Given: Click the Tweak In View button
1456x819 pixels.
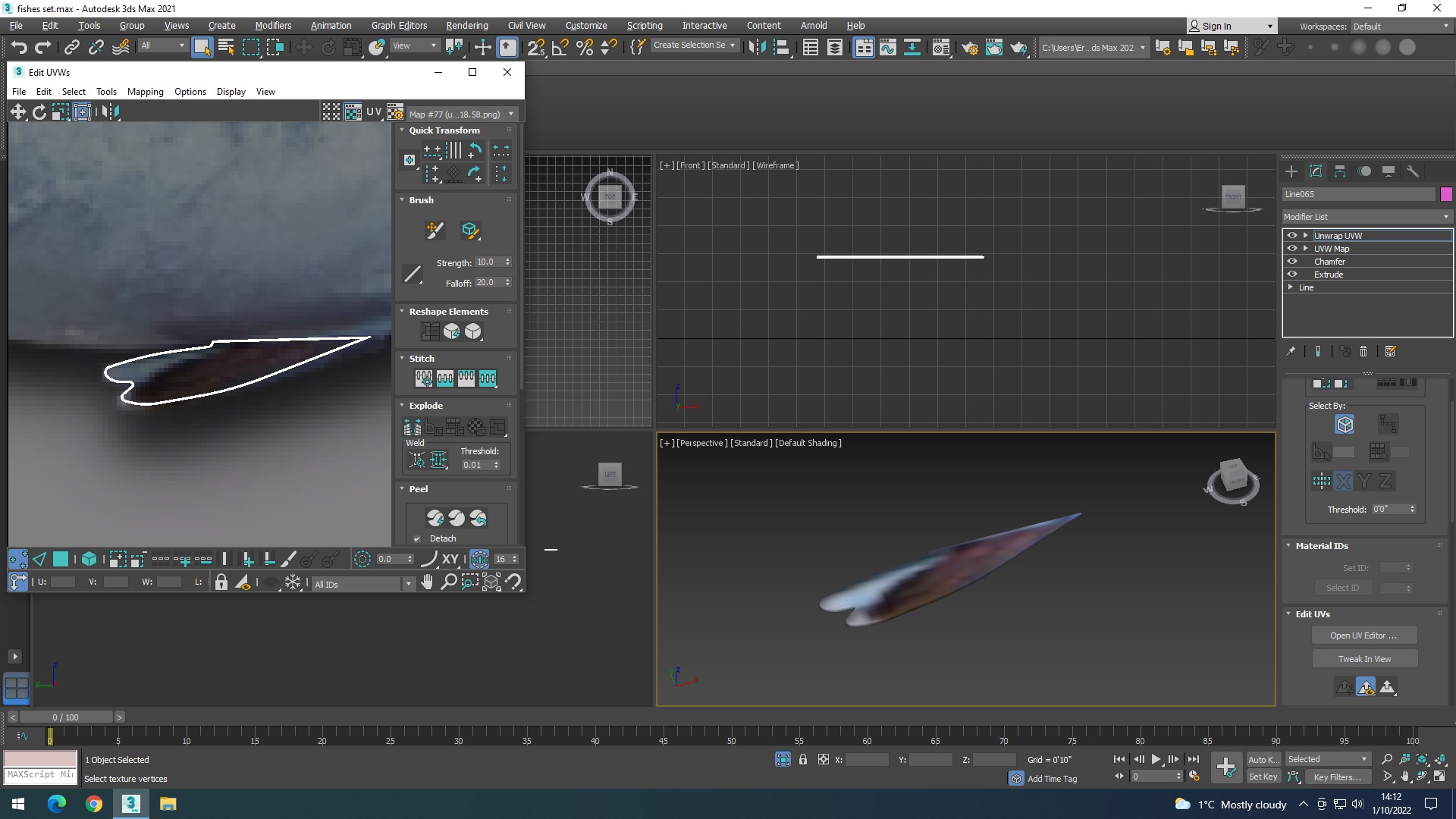Looking at the screenshot, I should click(x=1363, y=659).
